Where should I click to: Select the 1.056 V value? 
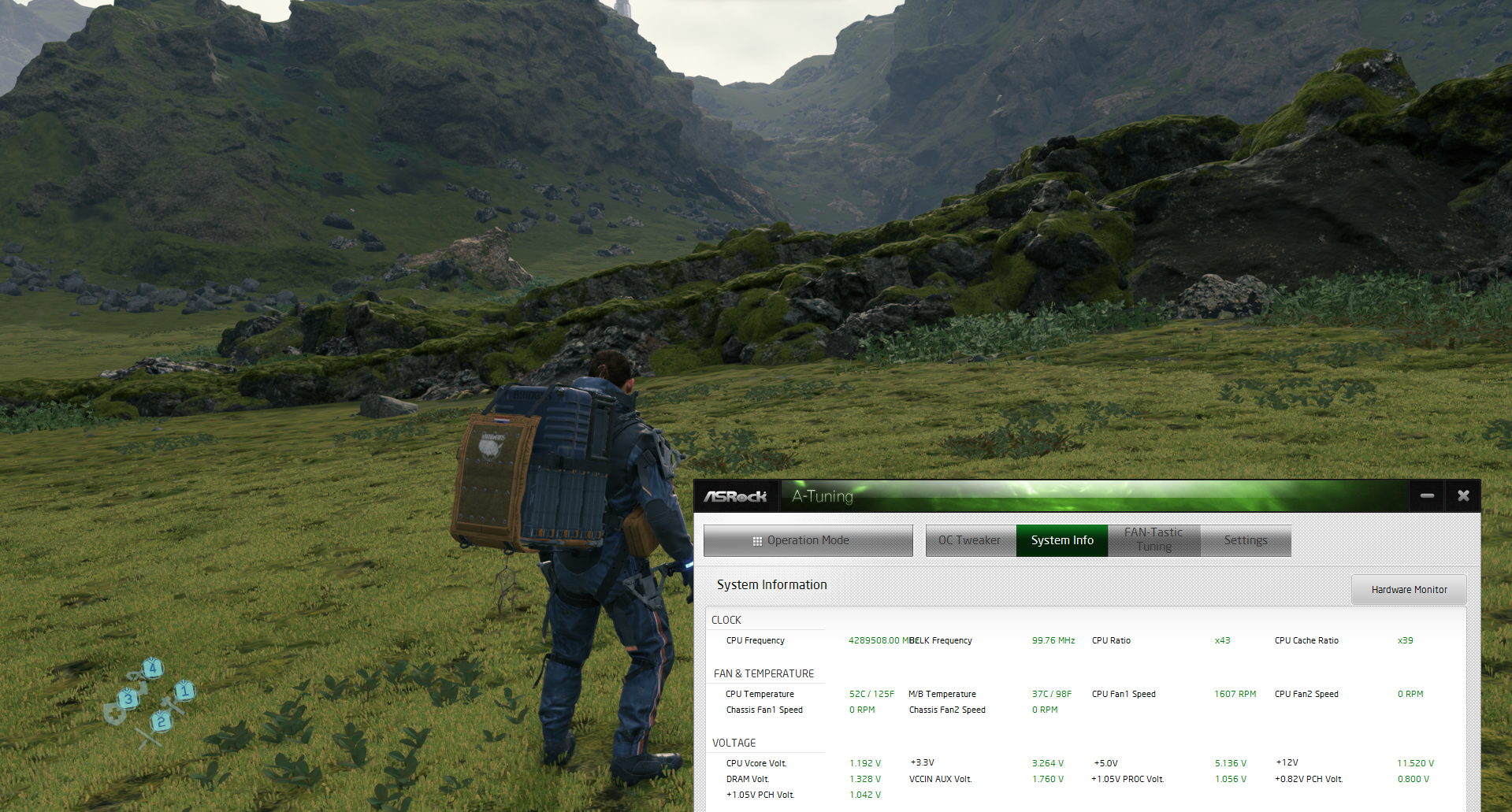1231,779
